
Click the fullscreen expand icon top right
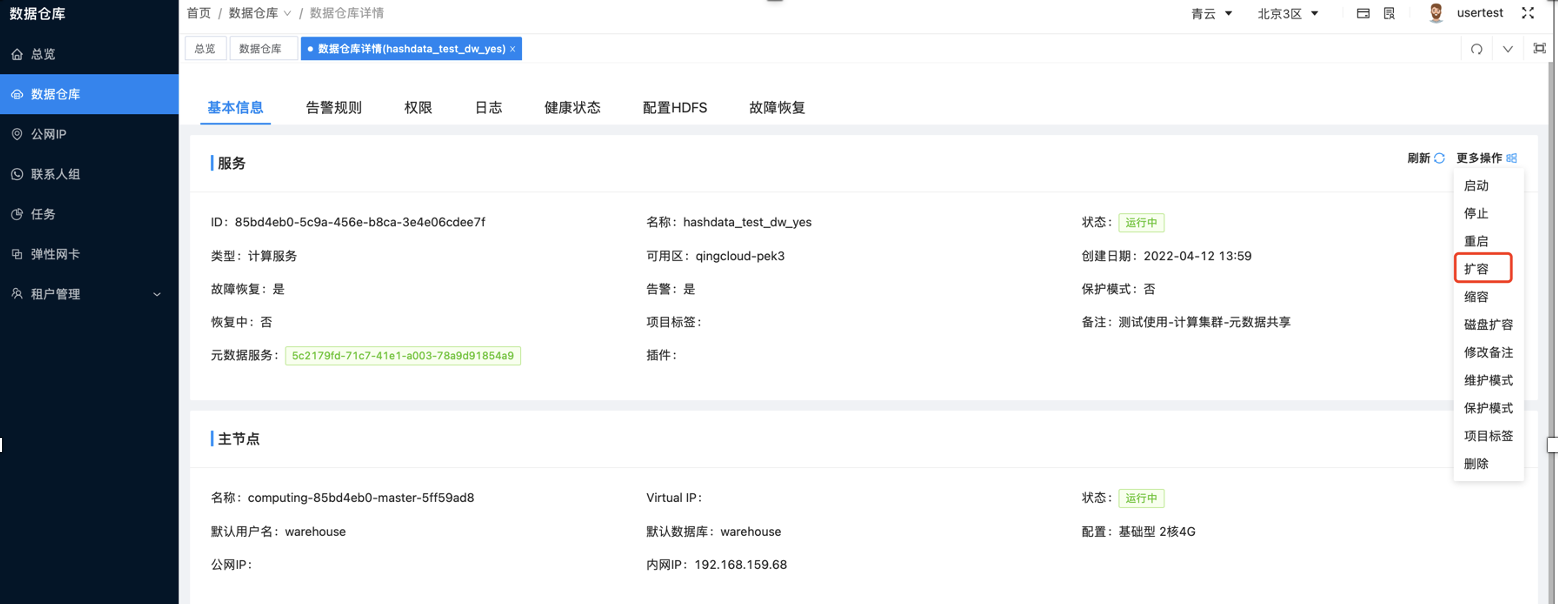(1527, 13)
